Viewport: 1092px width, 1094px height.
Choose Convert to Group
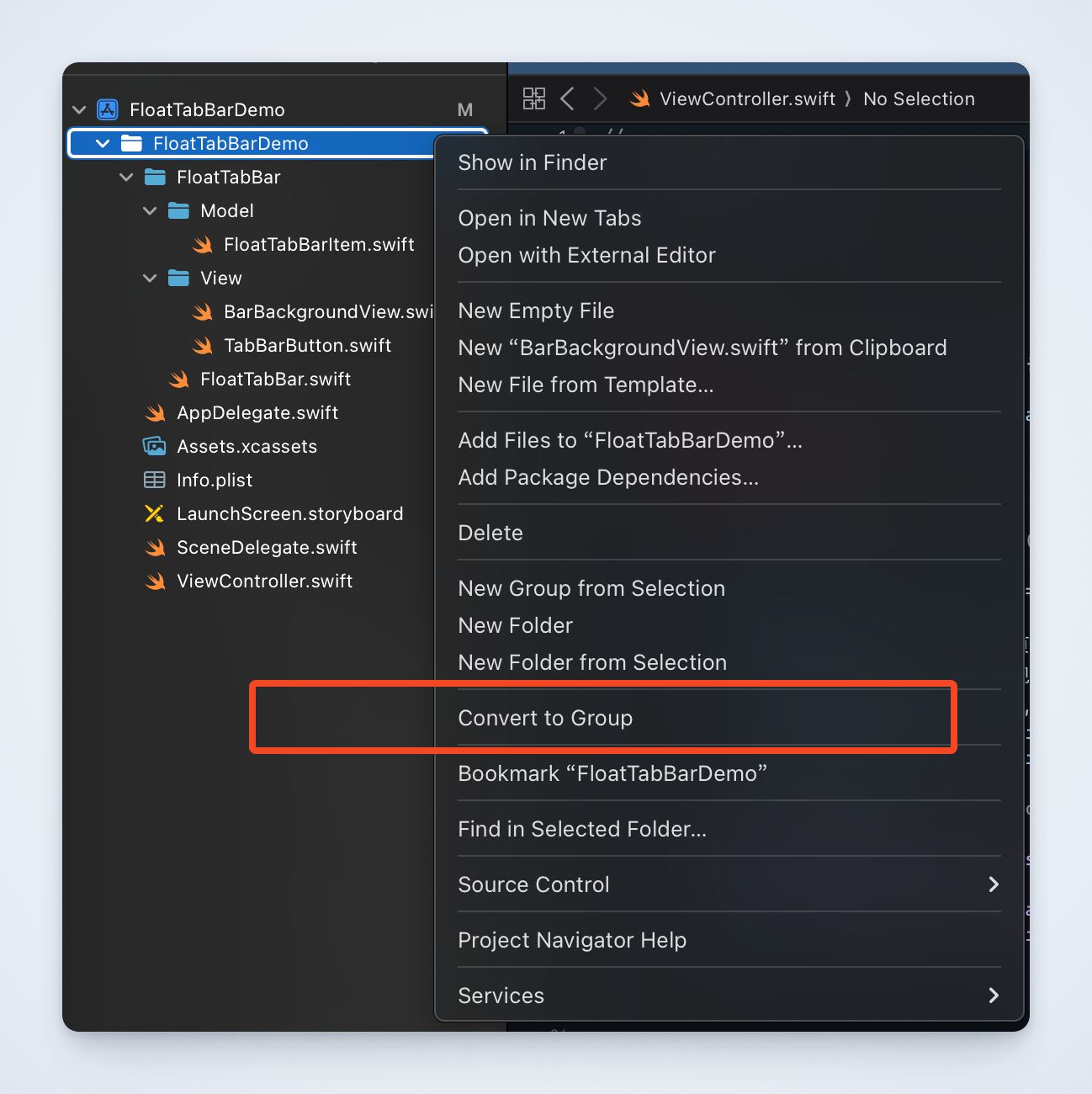pos(545,718)
